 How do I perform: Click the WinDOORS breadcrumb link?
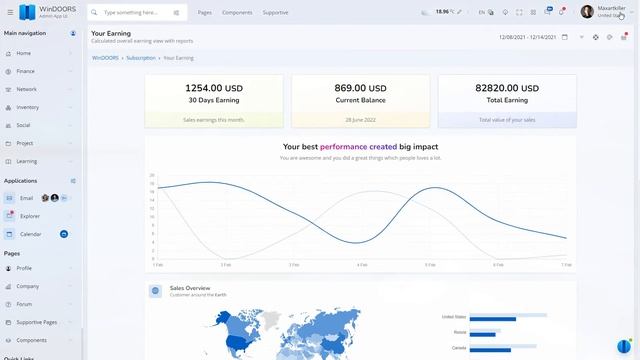[105, 58]
